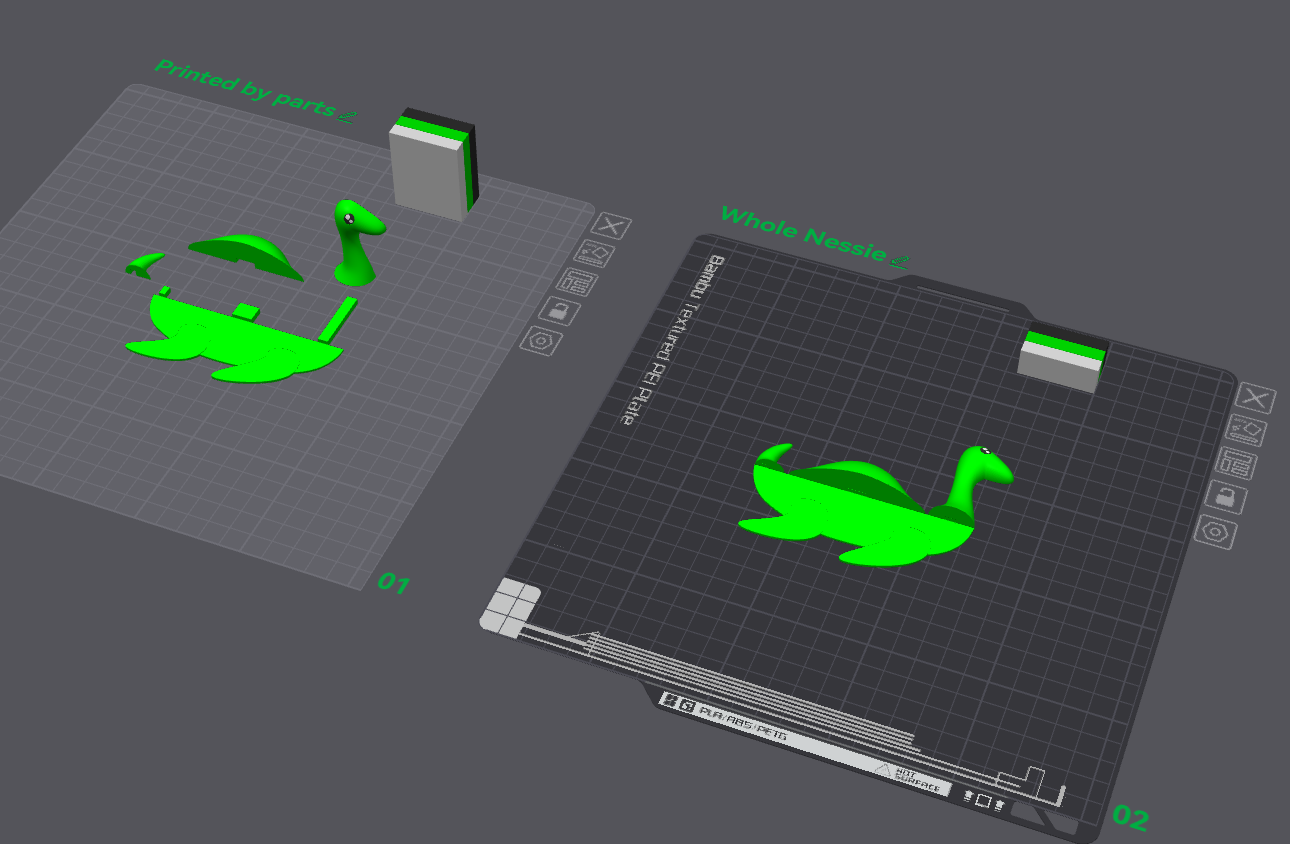Select the wipe tower on plate 02

pyautogui.click(x=1062, y=357)
